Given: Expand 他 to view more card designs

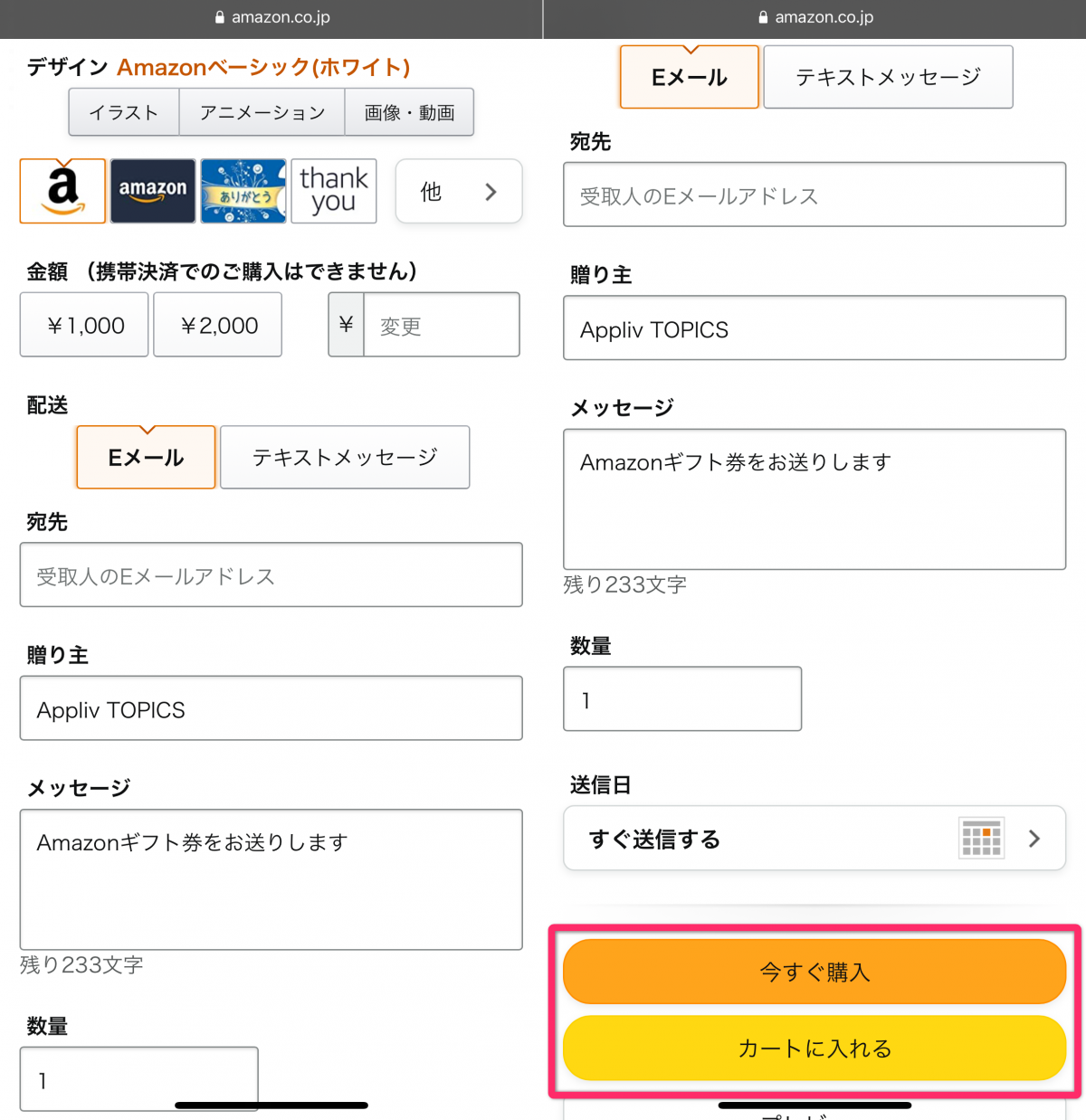Looking at the screenshot, I should [458, 191].
